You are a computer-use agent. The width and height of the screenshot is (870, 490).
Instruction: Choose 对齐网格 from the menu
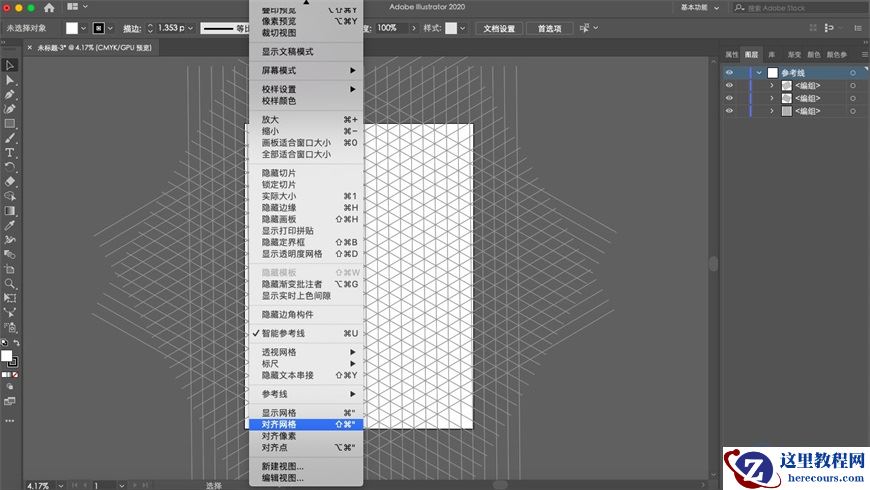[x=306, y=425]
